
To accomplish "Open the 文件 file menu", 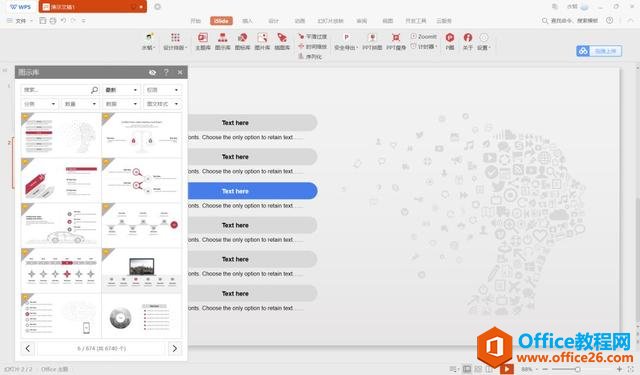I will point(20,20).
